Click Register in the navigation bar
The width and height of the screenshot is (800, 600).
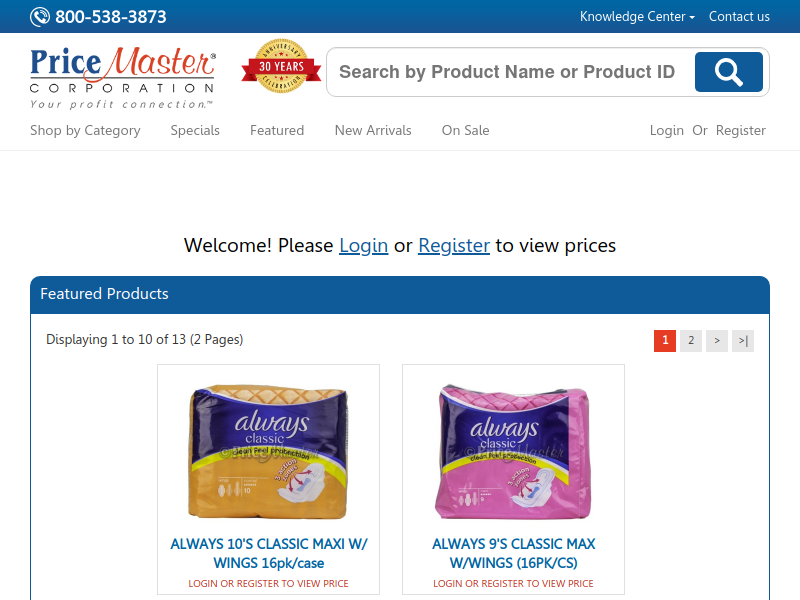click(741, 131)
